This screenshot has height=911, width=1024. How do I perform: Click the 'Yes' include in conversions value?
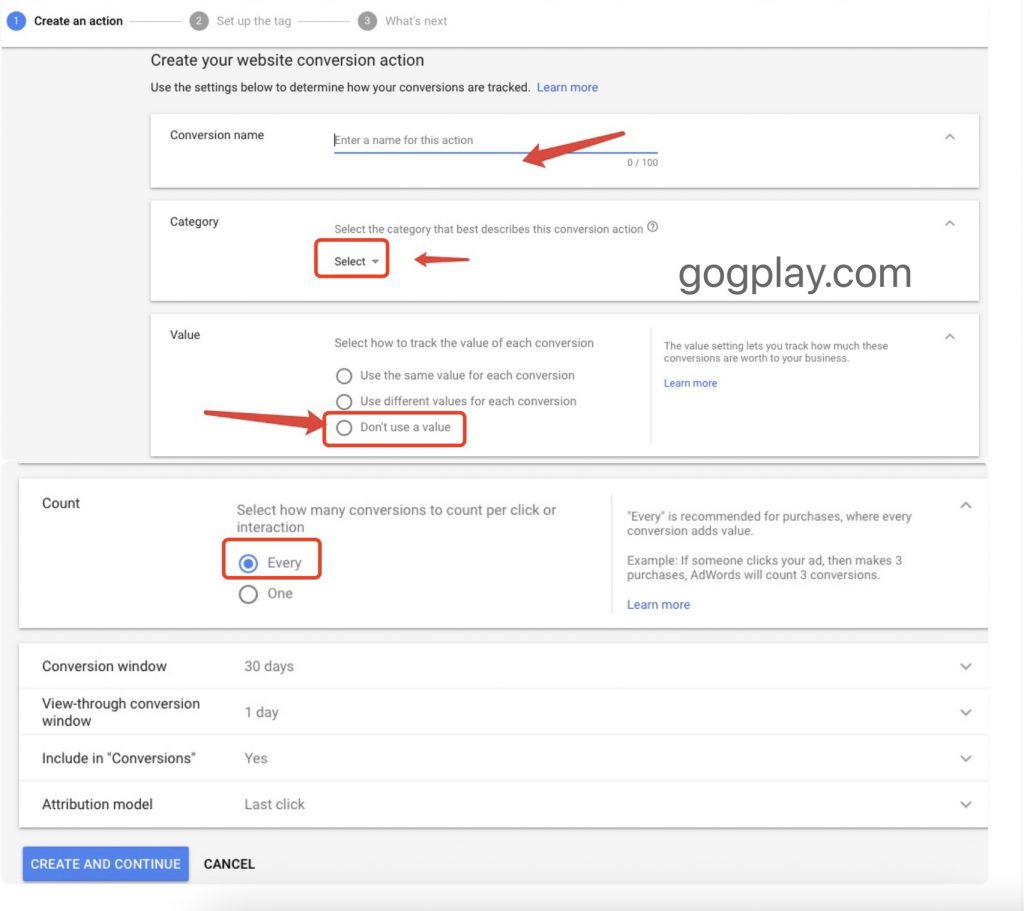pyautogui.click(x=256, y=758)
